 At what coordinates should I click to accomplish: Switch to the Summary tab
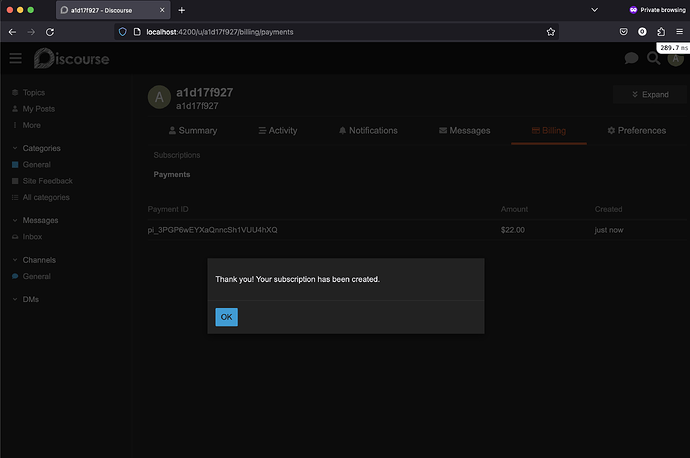coord(193,131)
